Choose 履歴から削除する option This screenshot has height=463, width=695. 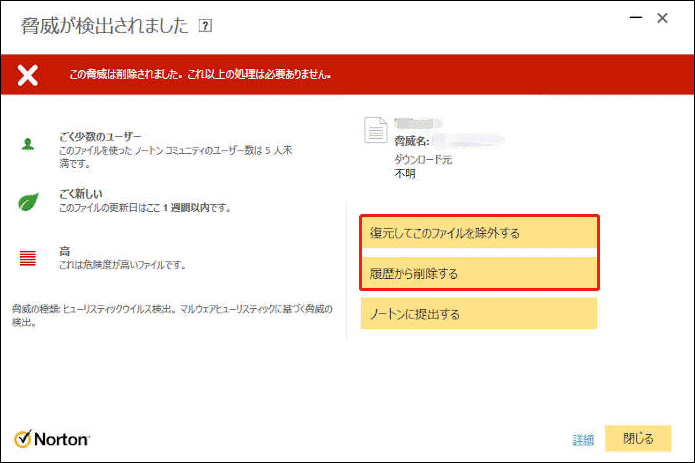(479, 273)
